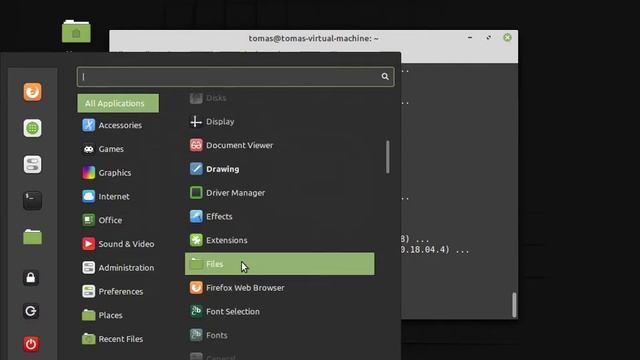Screen dimensions: 640x360
Task: Open the Preferences category
Action: coord(118,291)
